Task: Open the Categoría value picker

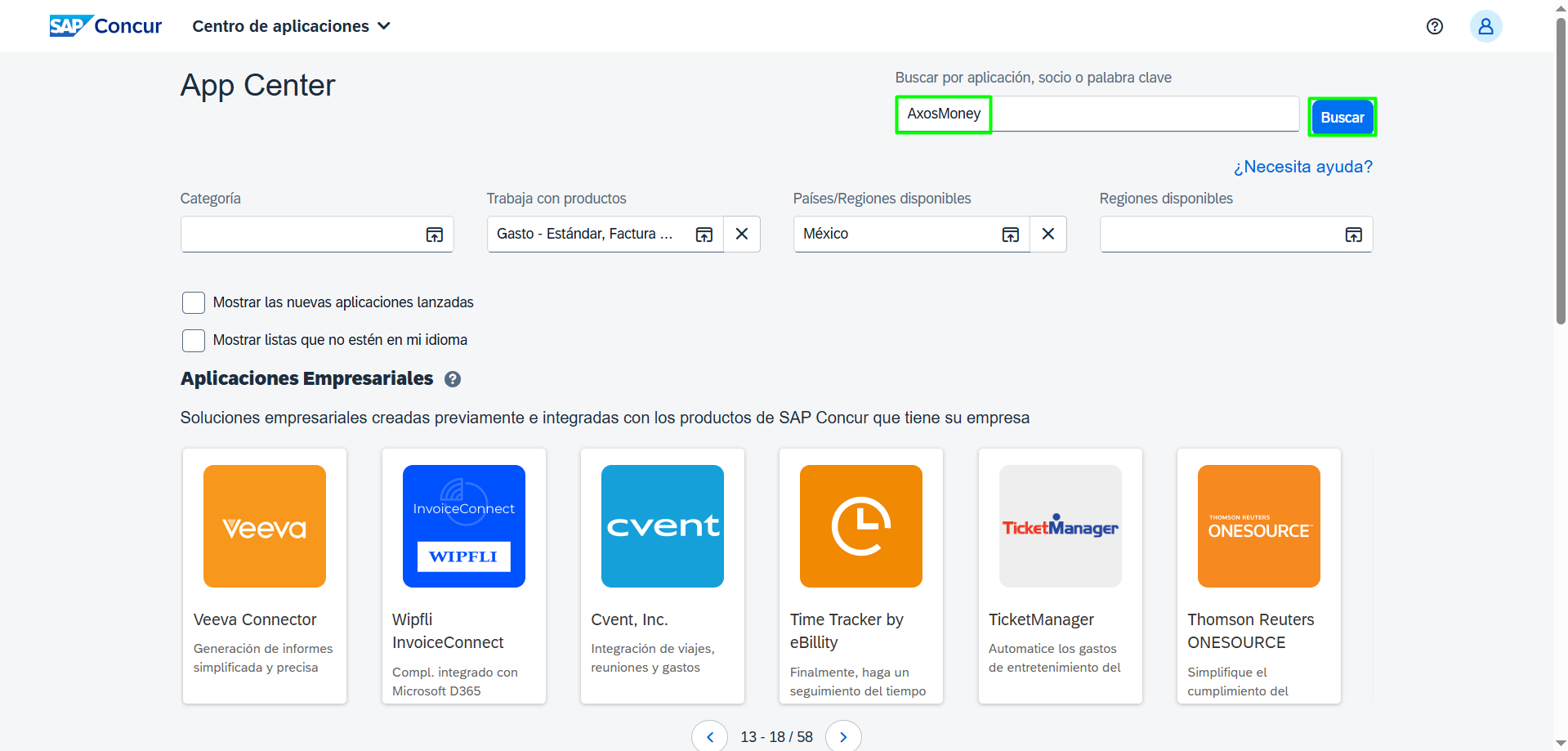Action: coord(434,235)
